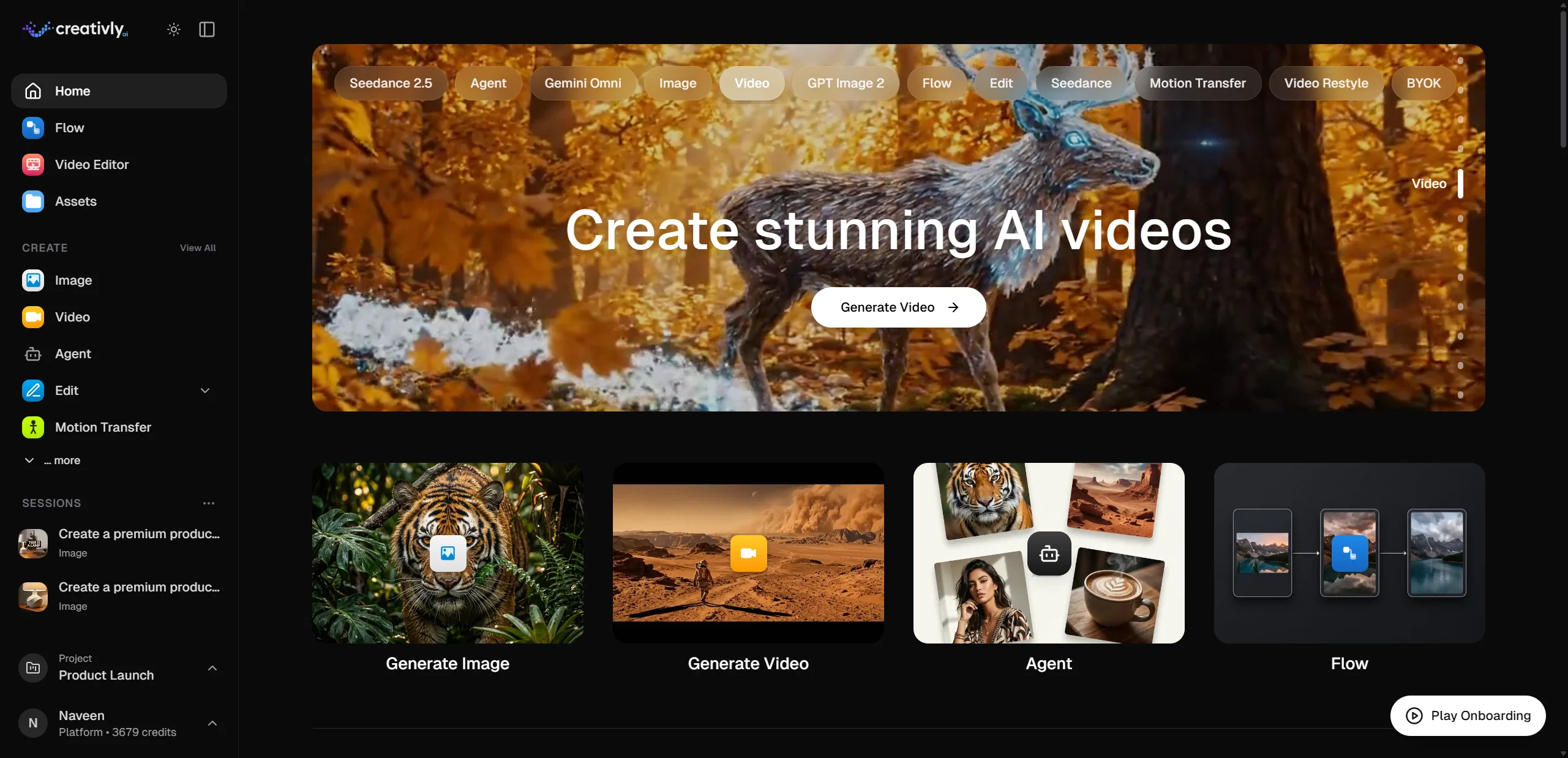Select the Image create icon in sidebar

(x=33, y=280)
